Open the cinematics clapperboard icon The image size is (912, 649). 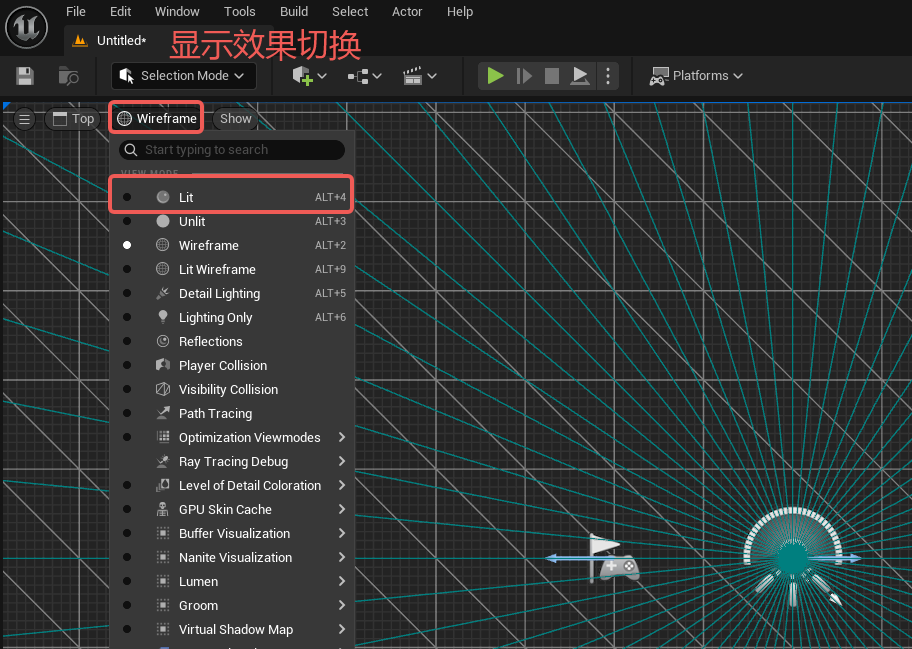pyautogui.click(x=412, y=76)
